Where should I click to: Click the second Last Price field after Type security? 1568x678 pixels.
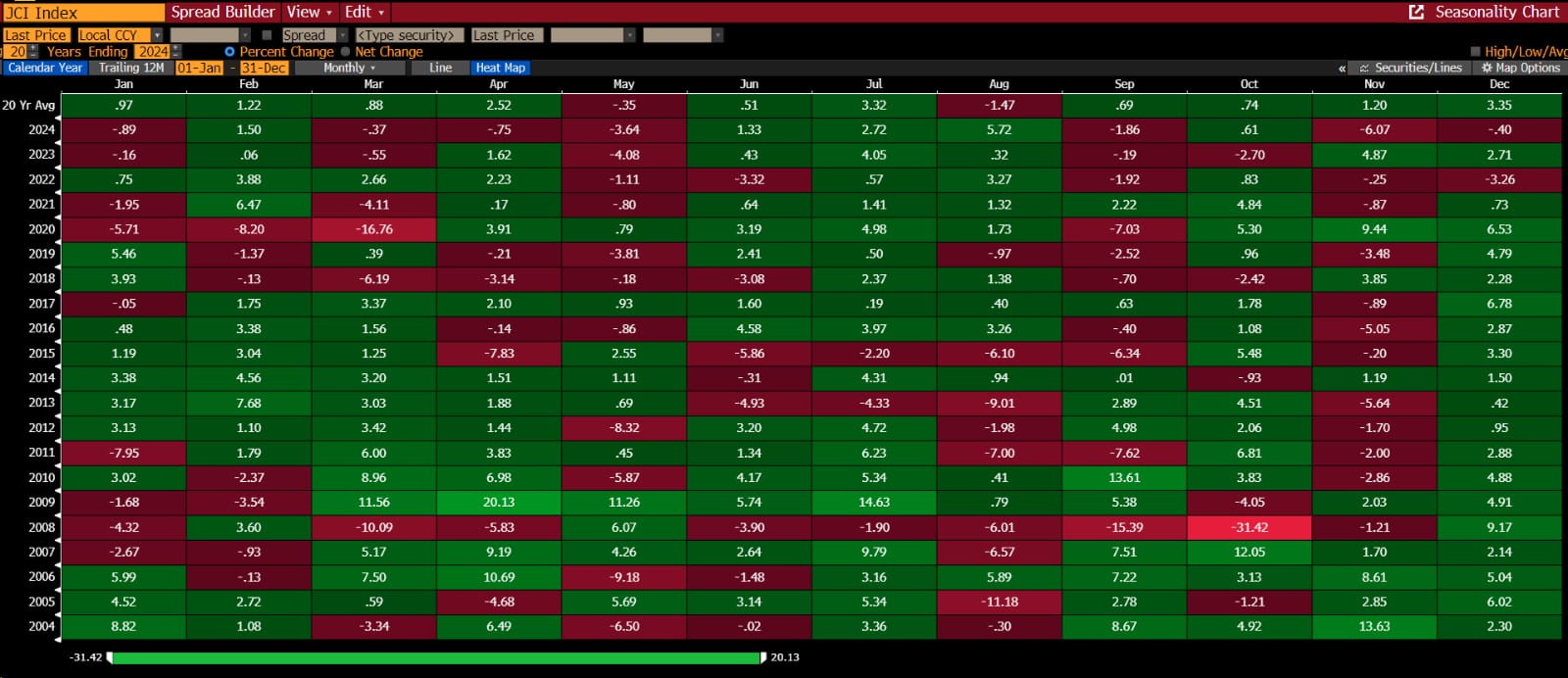point(507,35)
